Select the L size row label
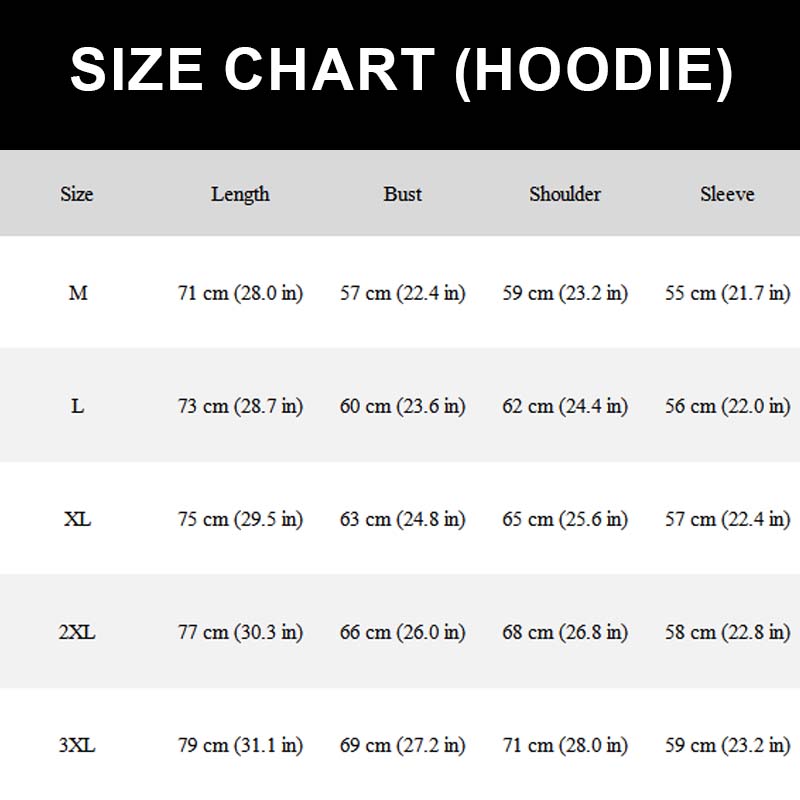The width and height of the screenshot is (800, 800). [78, 406]
